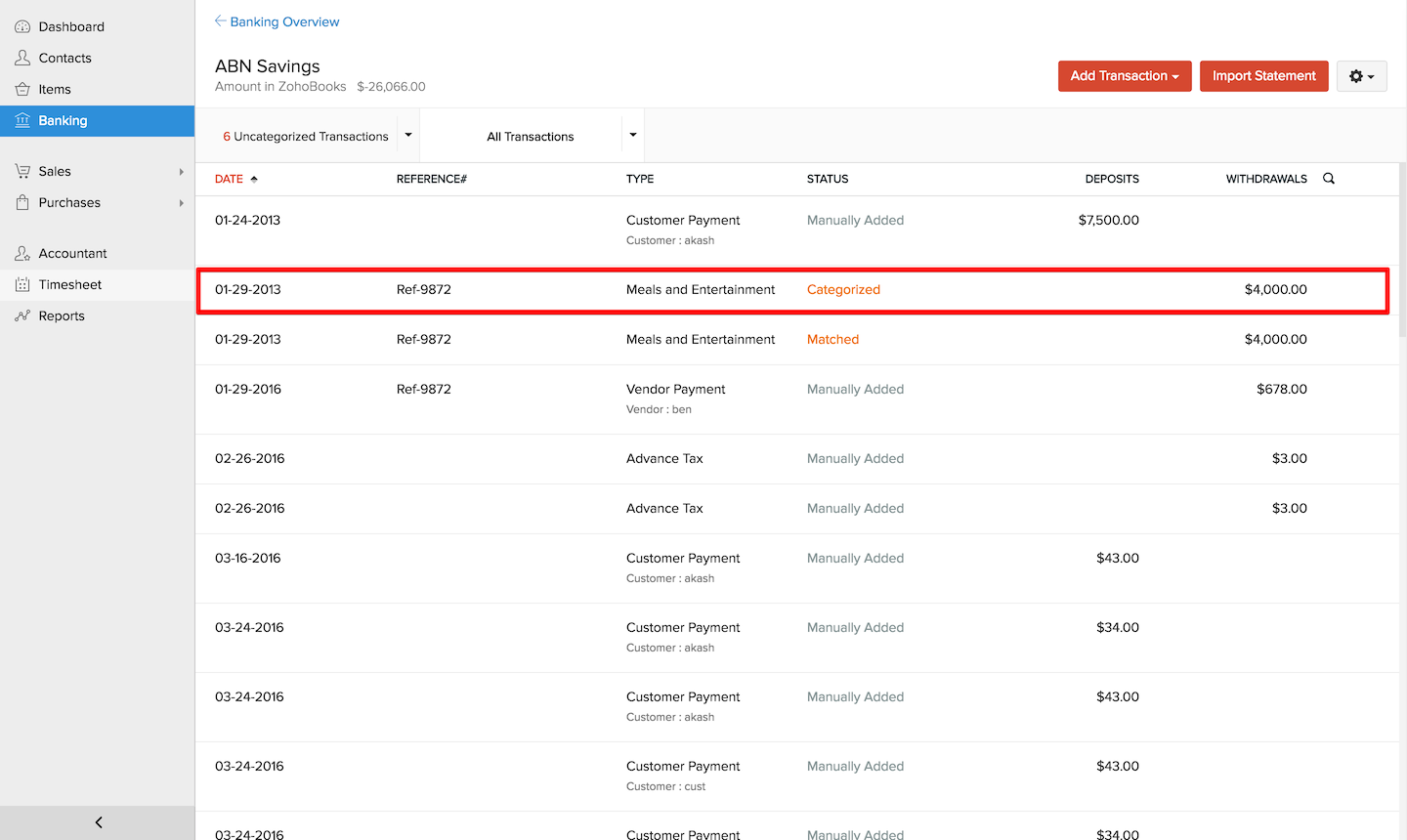The width and height of the screenshot is (1407, 840).
Task: Sort transactions by the DATE column
Action: point(230,179)
